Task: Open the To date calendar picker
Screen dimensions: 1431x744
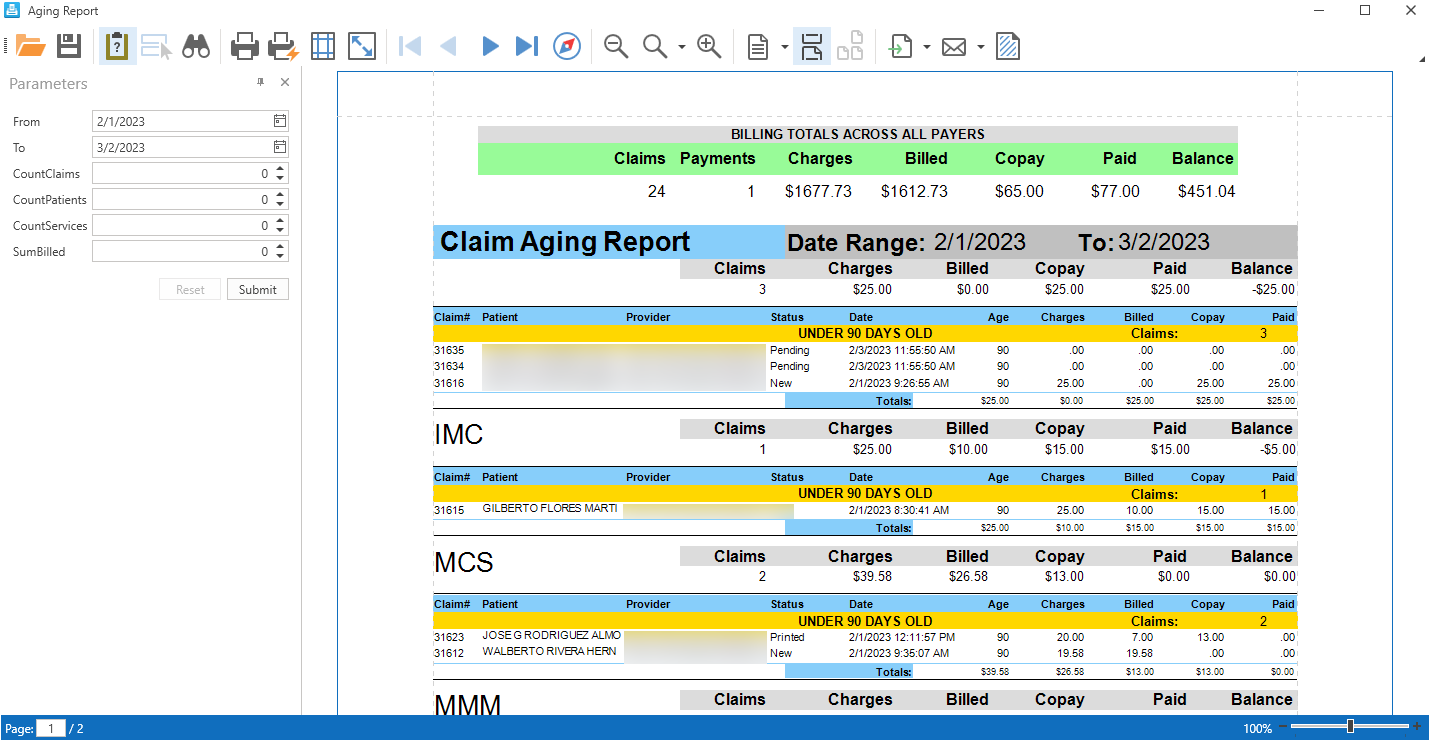Action: click(280, 147)
